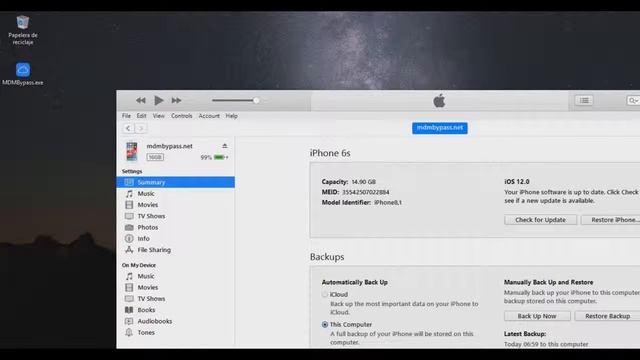This screenshot has width=640, height=360.
Task: Eject the mdmbypass.net device
Action: 224,146
